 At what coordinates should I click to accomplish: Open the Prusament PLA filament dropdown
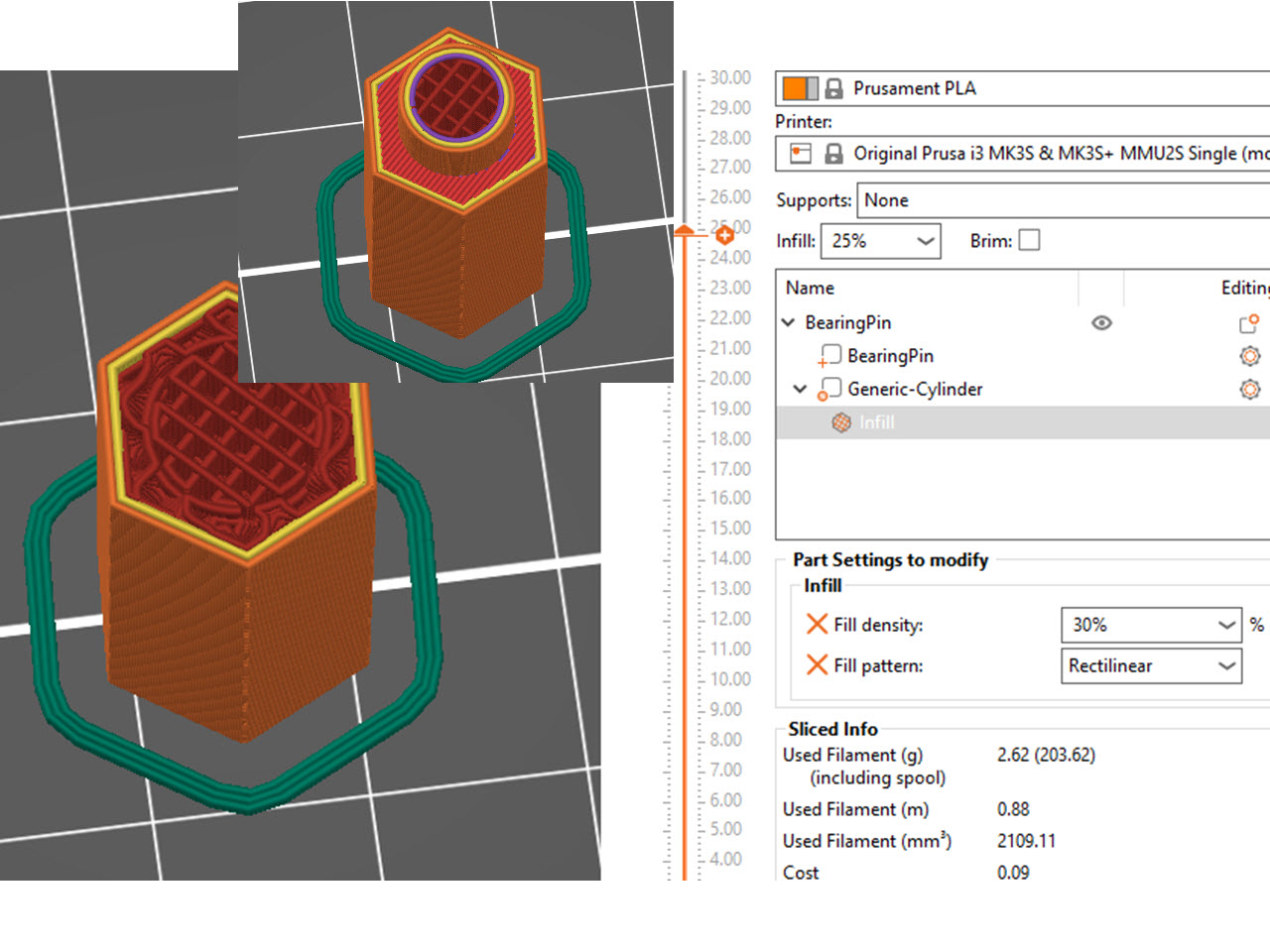pyautogui.click(x=1022, y=88)
